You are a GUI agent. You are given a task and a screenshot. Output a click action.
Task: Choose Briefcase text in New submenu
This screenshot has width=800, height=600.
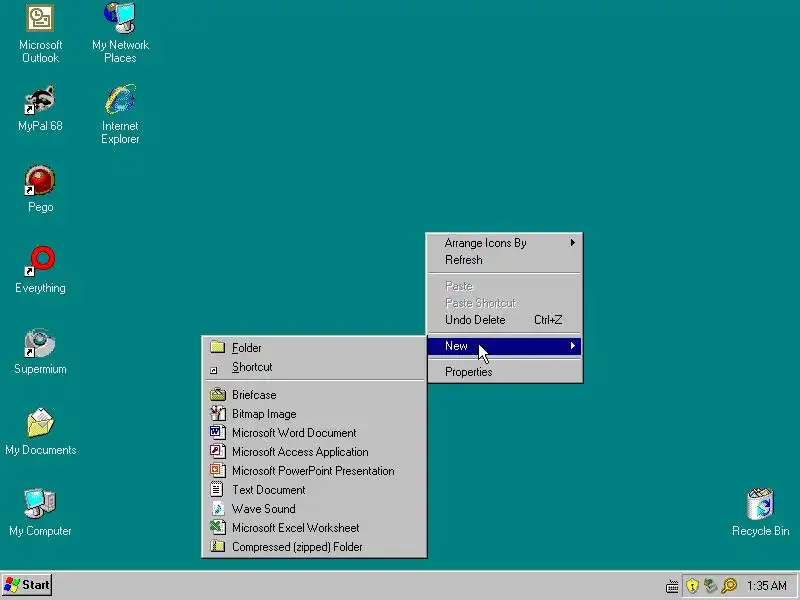tap(254, 395)
